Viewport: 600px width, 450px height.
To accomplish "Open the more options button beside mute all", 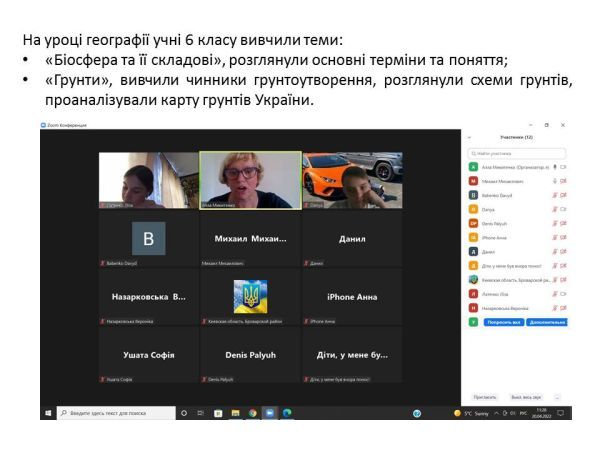I will click(557, 397).
